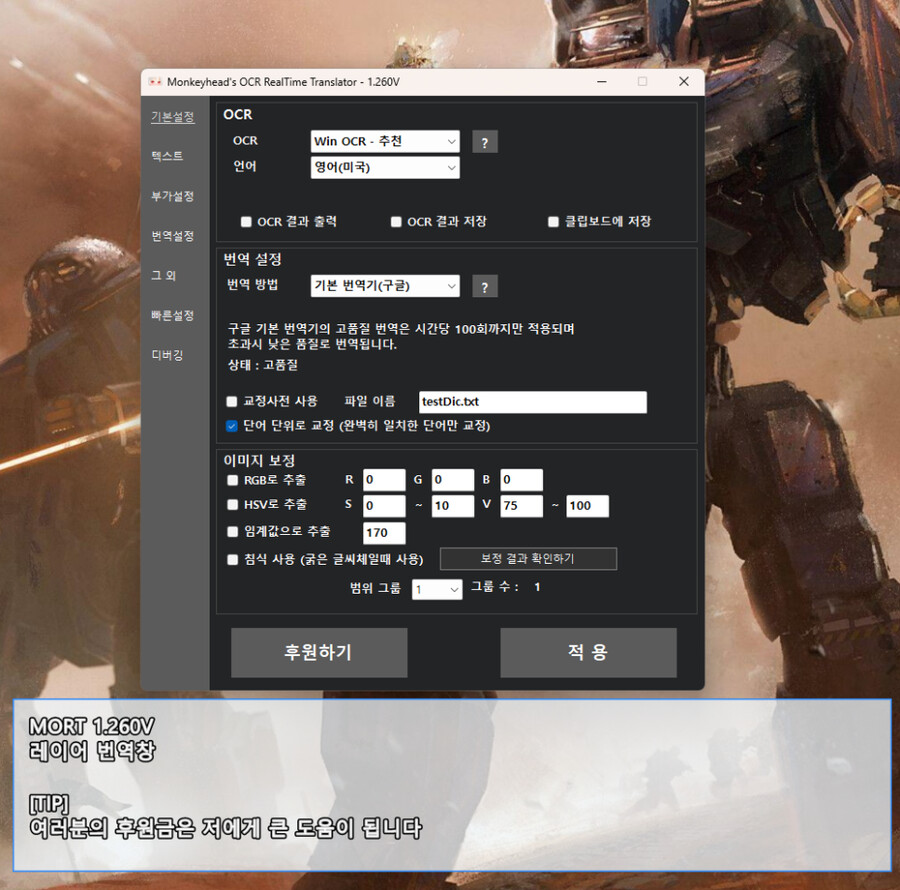
Task: Click the 후원하기 button
Action: (x=319, y=652)
